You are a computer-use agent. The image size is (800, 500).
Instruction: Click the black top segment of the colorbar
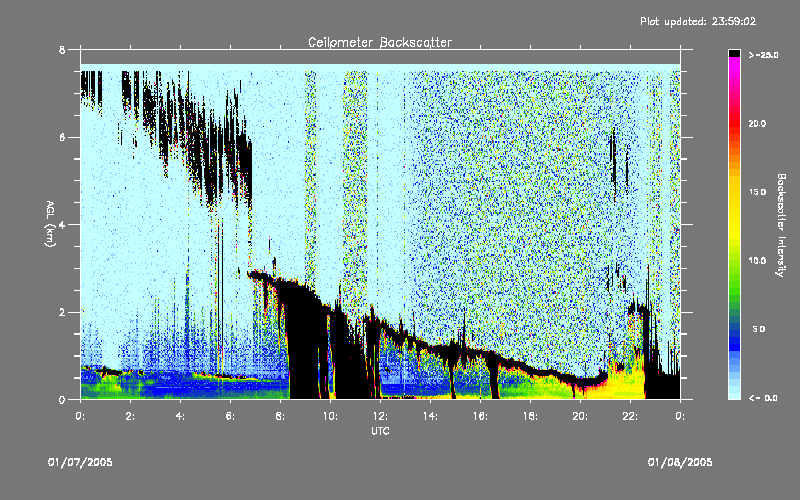[x=734, y=53]
